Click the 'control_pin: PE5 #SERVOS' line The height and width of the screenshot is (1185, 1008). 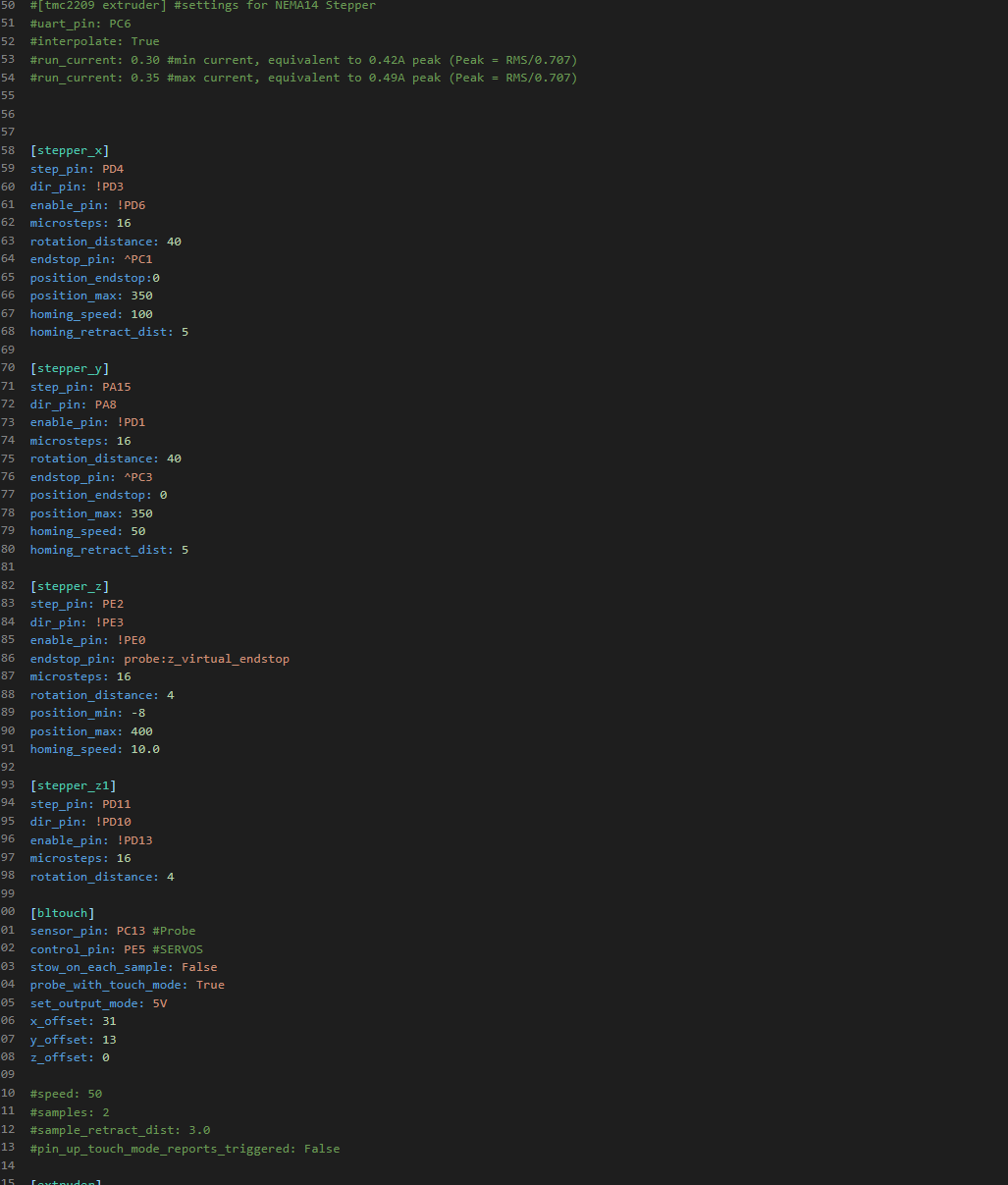pyautogui.click(x=117, y=949)
